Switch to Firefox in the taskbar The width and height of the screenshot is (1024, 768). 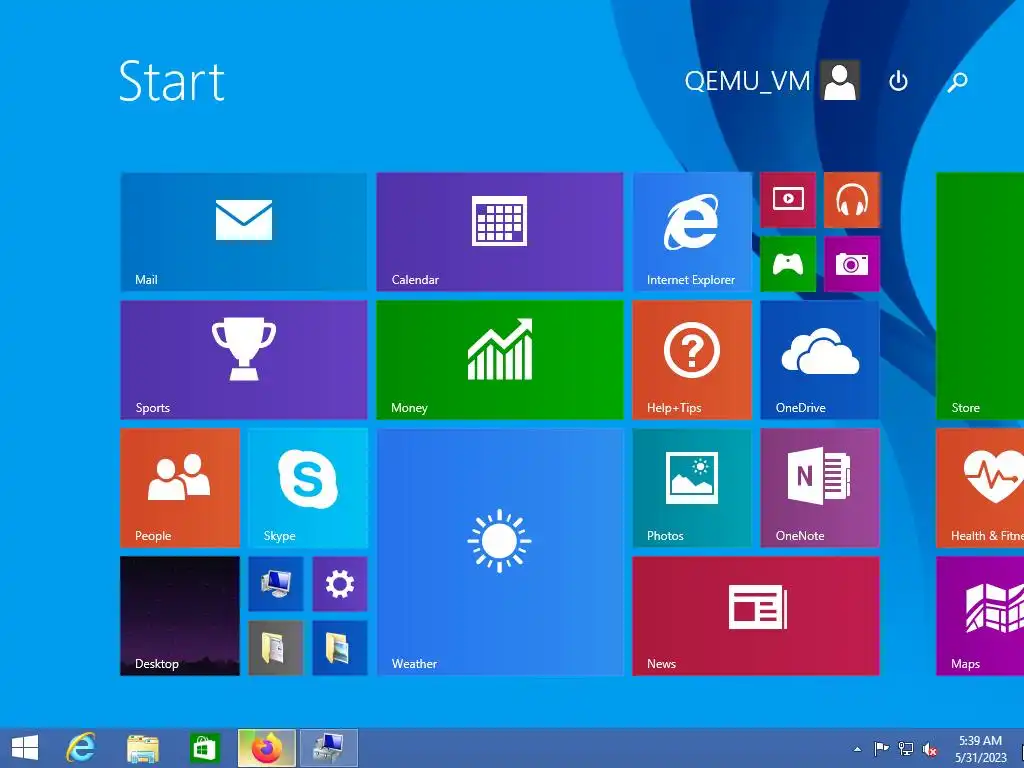pyautogui.click(x=266, y=748)
